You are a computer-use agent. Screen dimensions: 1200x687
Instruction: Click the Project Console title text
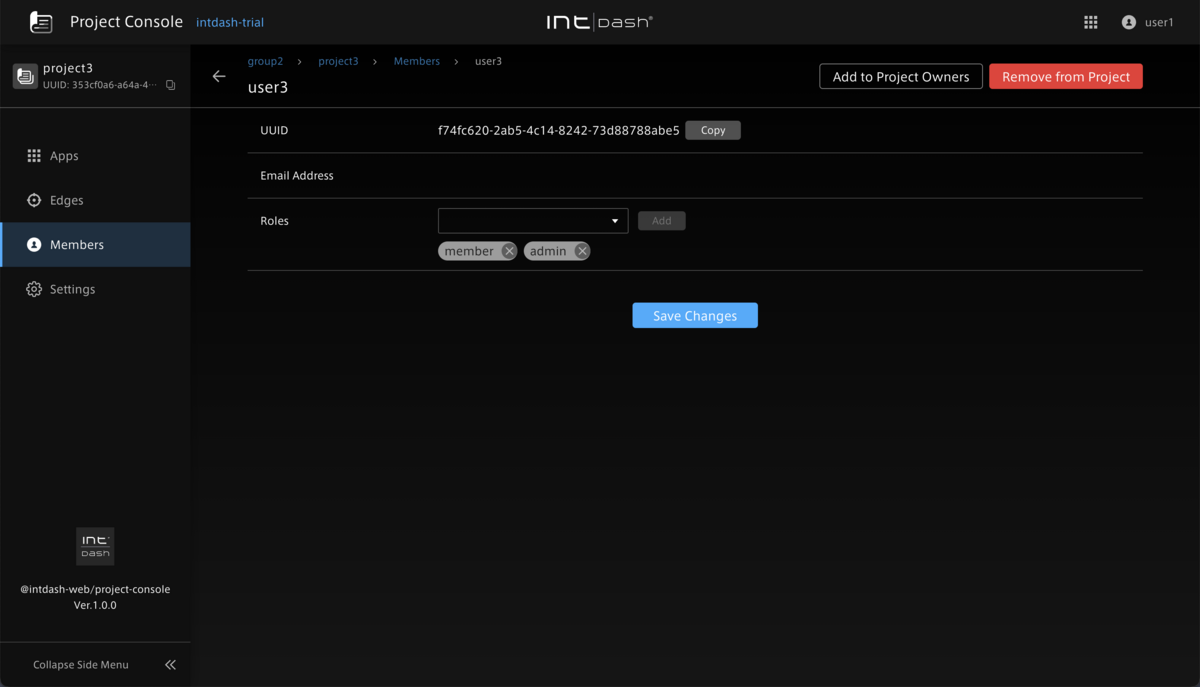click(x=126, y=21)
